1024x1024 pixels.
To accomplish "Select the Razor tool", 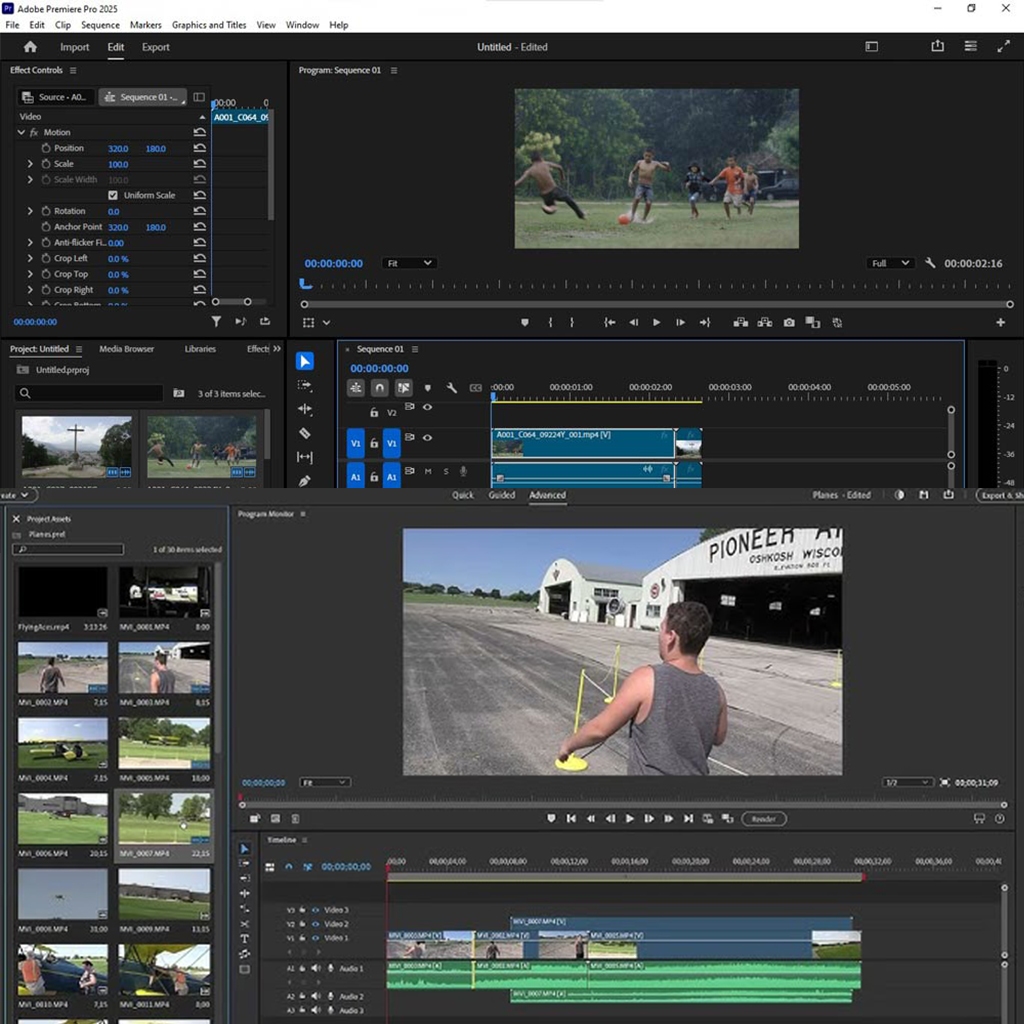I will (304, 433).
